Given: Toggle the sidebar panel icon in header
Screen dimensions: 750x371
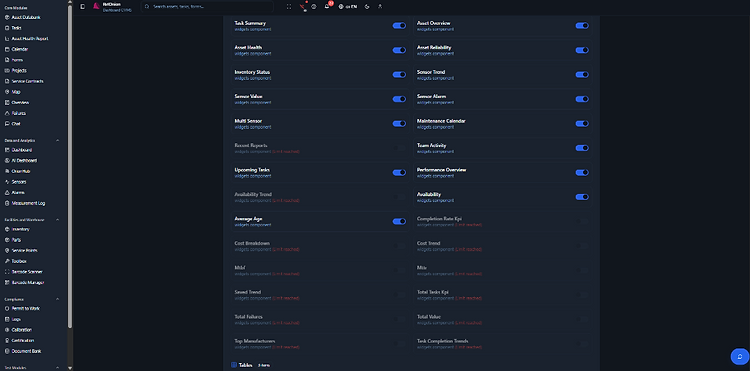Looking at the screenshot, I should coord(82,7).
